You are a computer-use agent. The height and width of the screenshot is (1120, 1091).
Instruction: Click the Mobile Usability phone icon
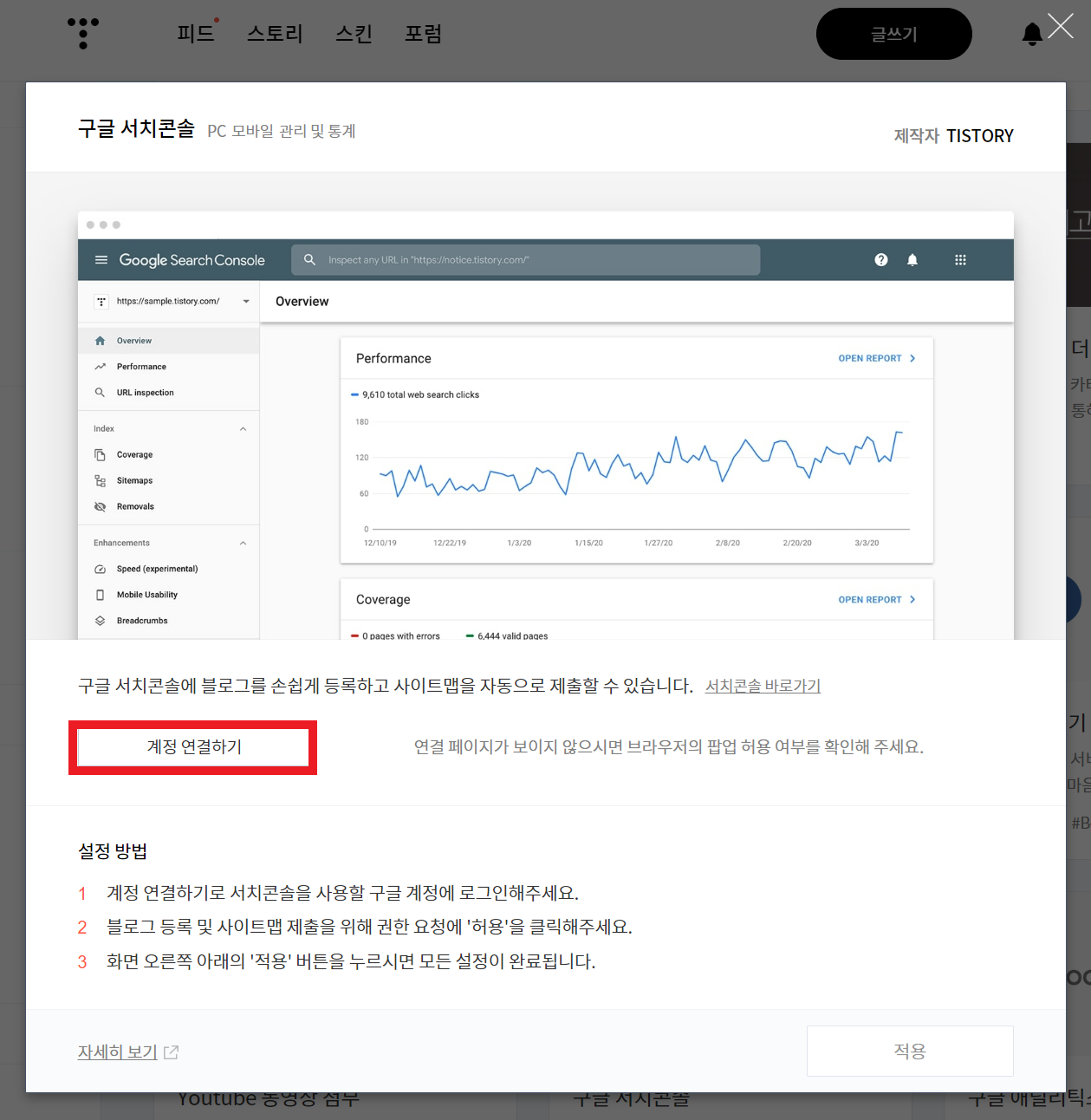click(x=100, y=596)
